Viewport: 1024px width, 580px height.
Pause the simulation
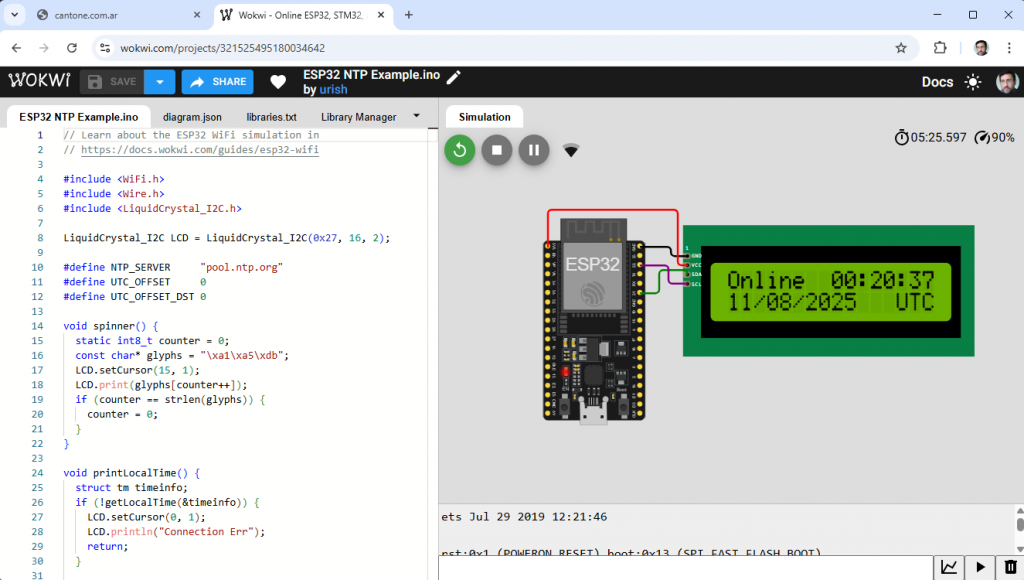pos(534,150)
